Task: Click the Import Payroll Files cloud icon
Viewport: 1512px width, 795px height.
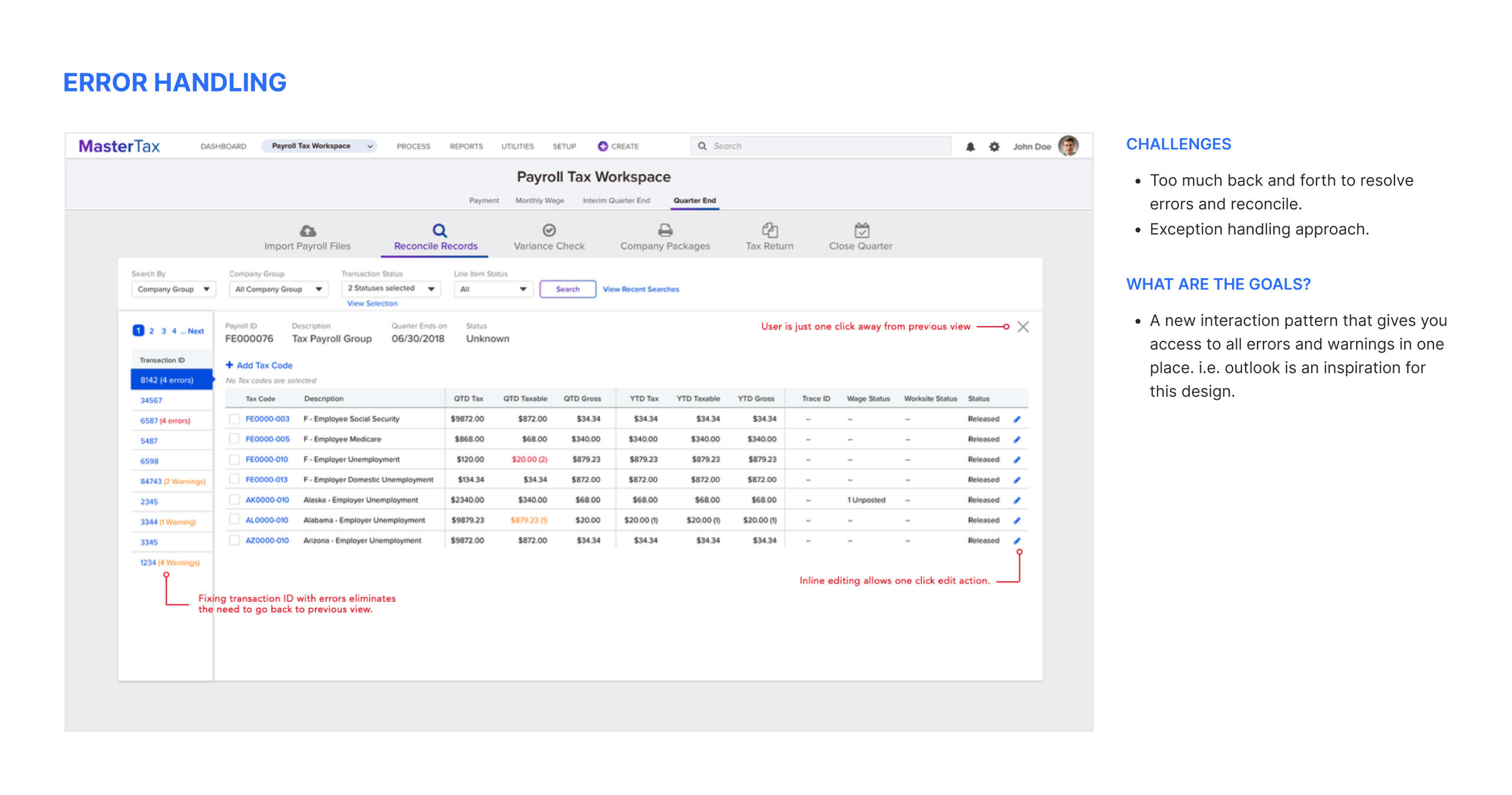Action: 308,230
